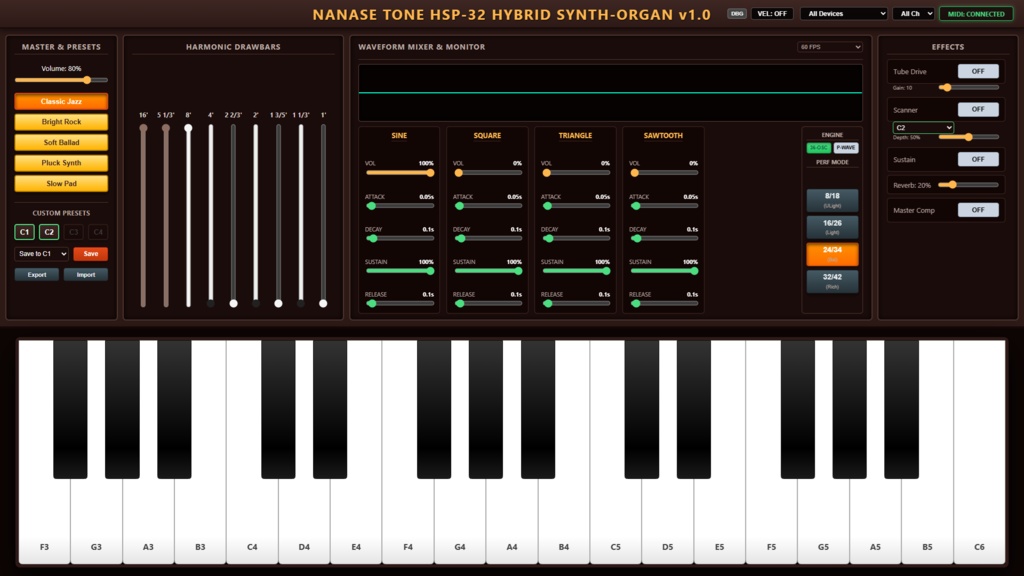Open the Scanner C2 mode dropdown
Viewport: 1024px width, 576px height.
(x=923, y=127)
